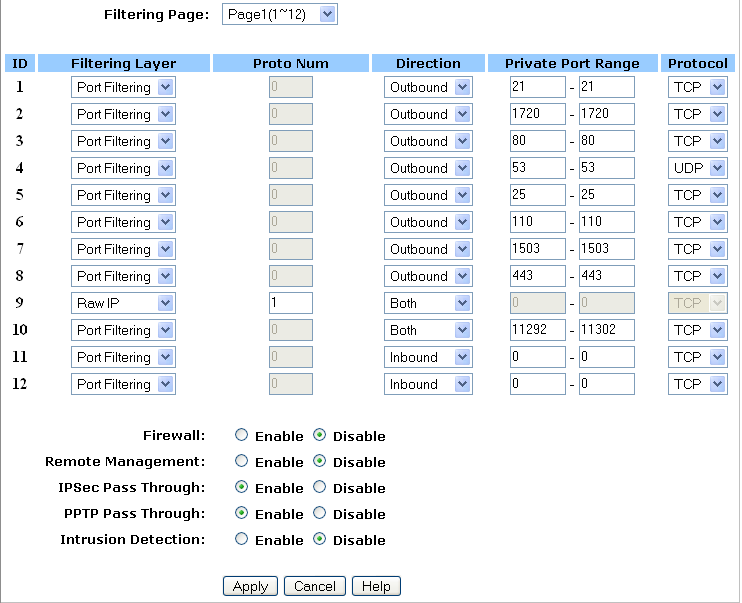
Task: Open Direction dropdown for rule 4
Action: [x=428, y=168]
